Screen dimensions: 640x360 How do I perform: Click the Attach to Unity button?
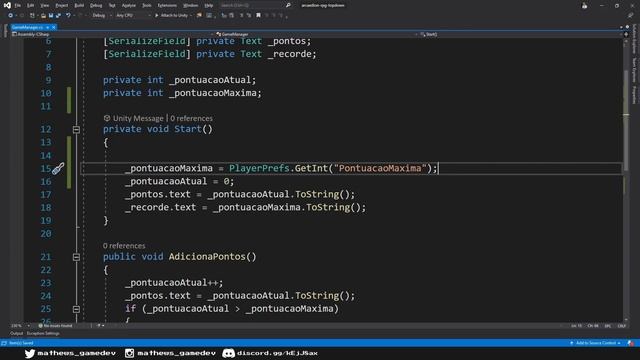point(171,16)
